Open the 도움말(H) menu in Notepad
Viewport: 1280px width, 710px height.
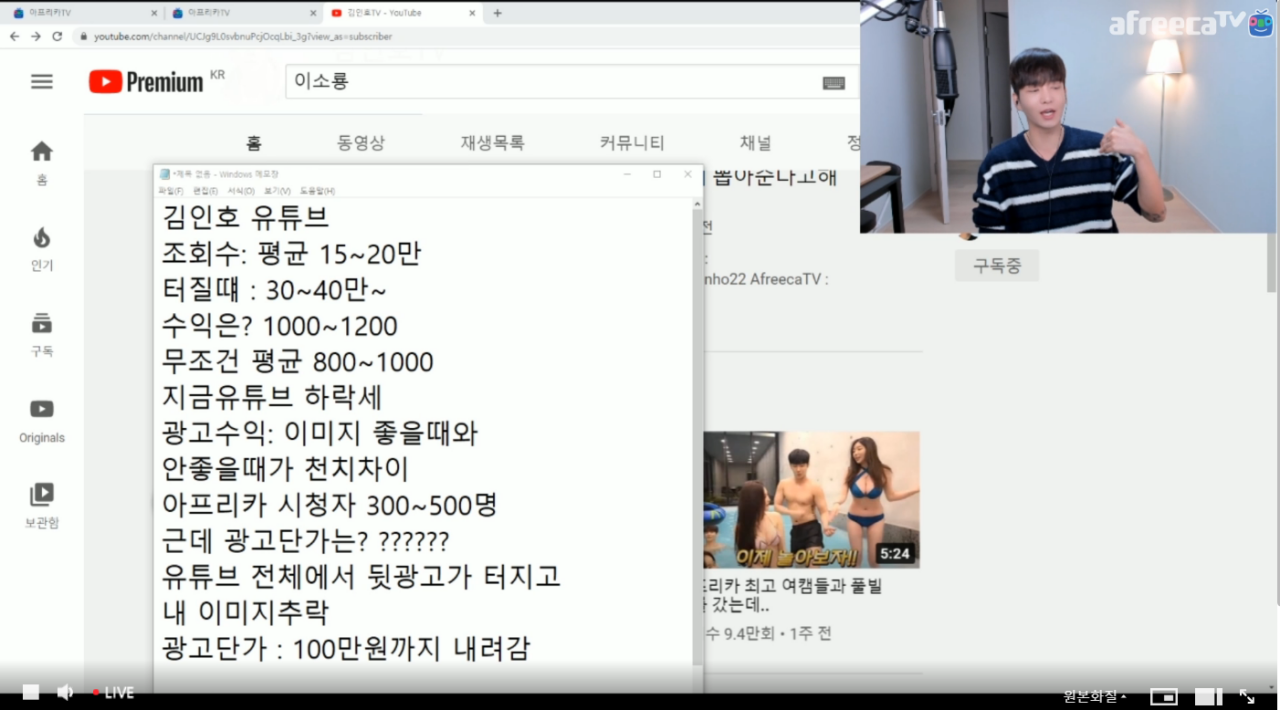pyautogui.click(x=317, y=191)
